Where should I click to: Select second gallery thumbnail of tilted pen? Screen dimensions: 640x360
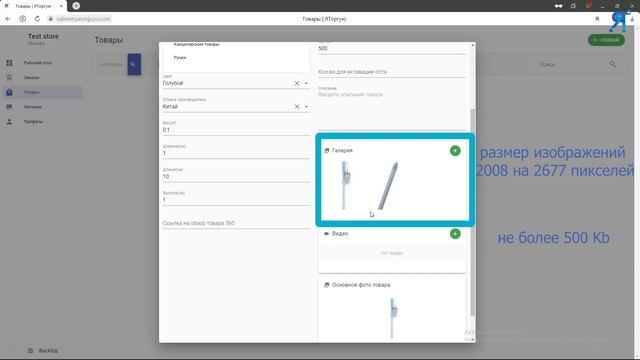click(x=388, y=186)
